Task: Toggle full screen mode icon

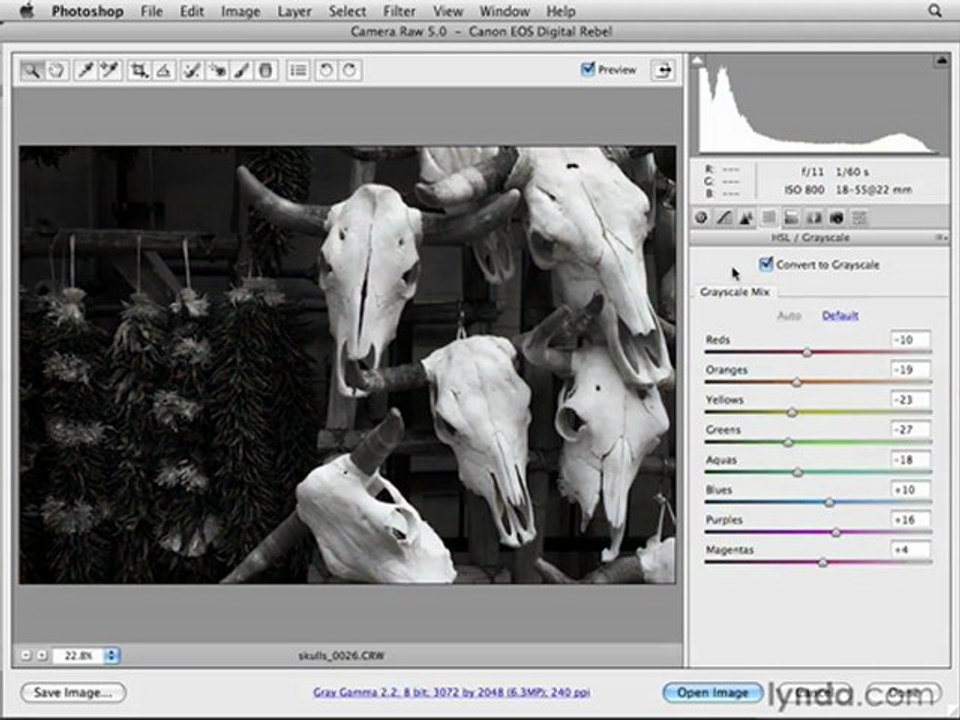Action: click(x=663, y=70)
